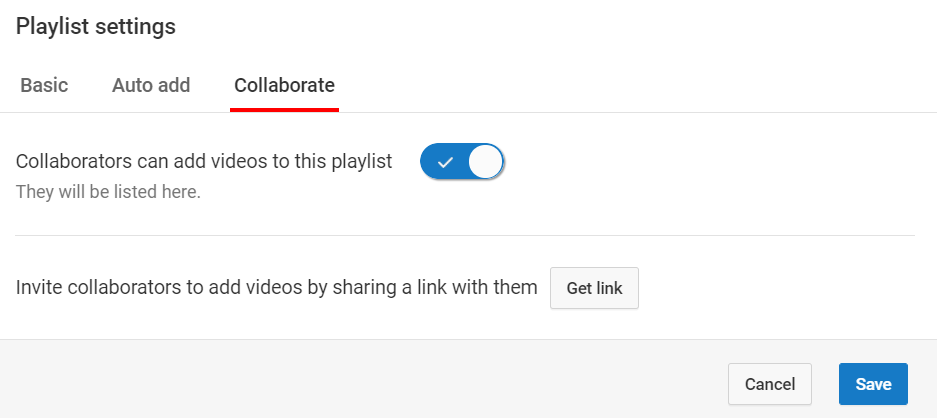Click the word 'Save' on blue button
Screen dimensions: 937x418
873,384
